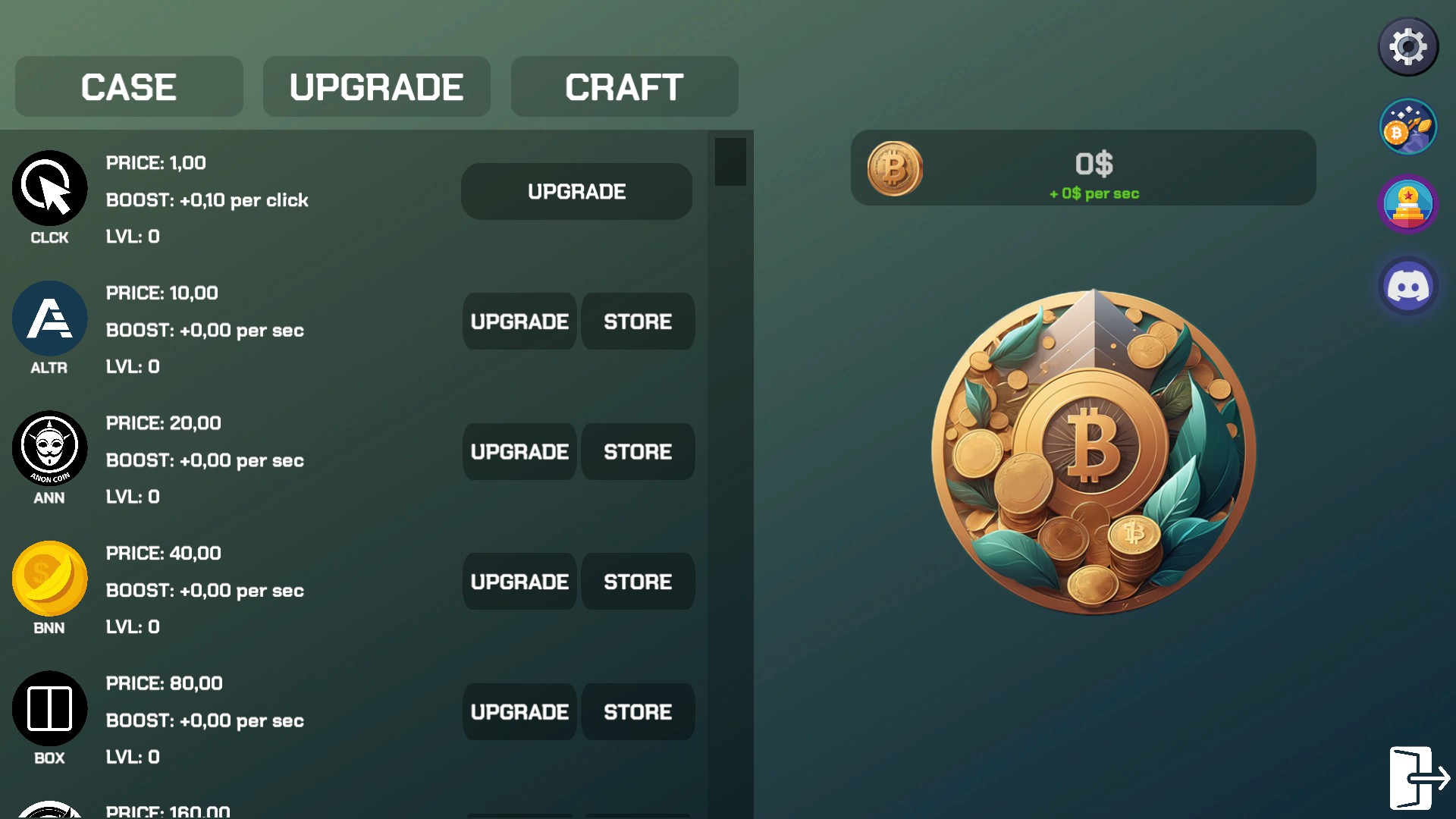Open the leaderboard podium icon

(x=1408, y=204)
